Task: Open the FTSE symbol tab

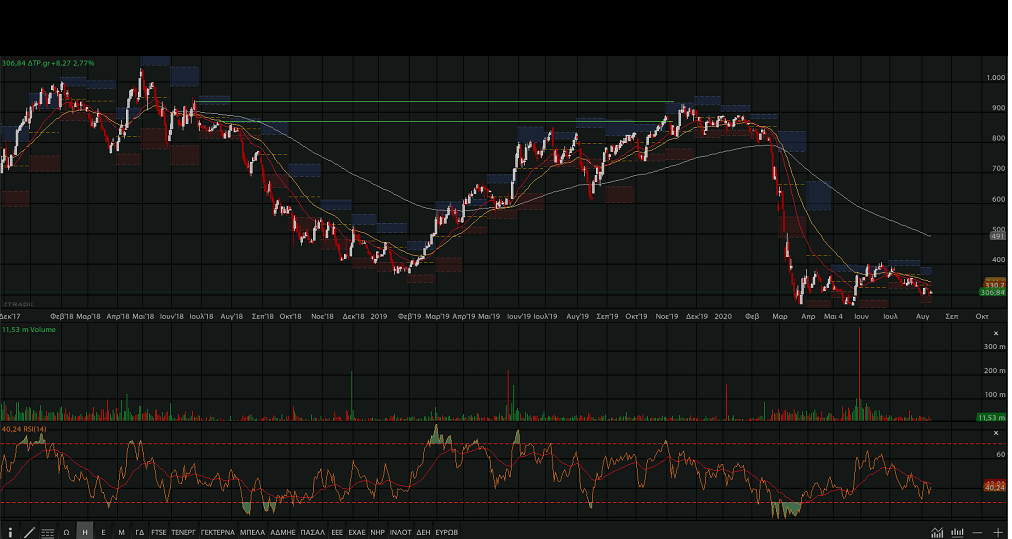Action: coord(159,532)
